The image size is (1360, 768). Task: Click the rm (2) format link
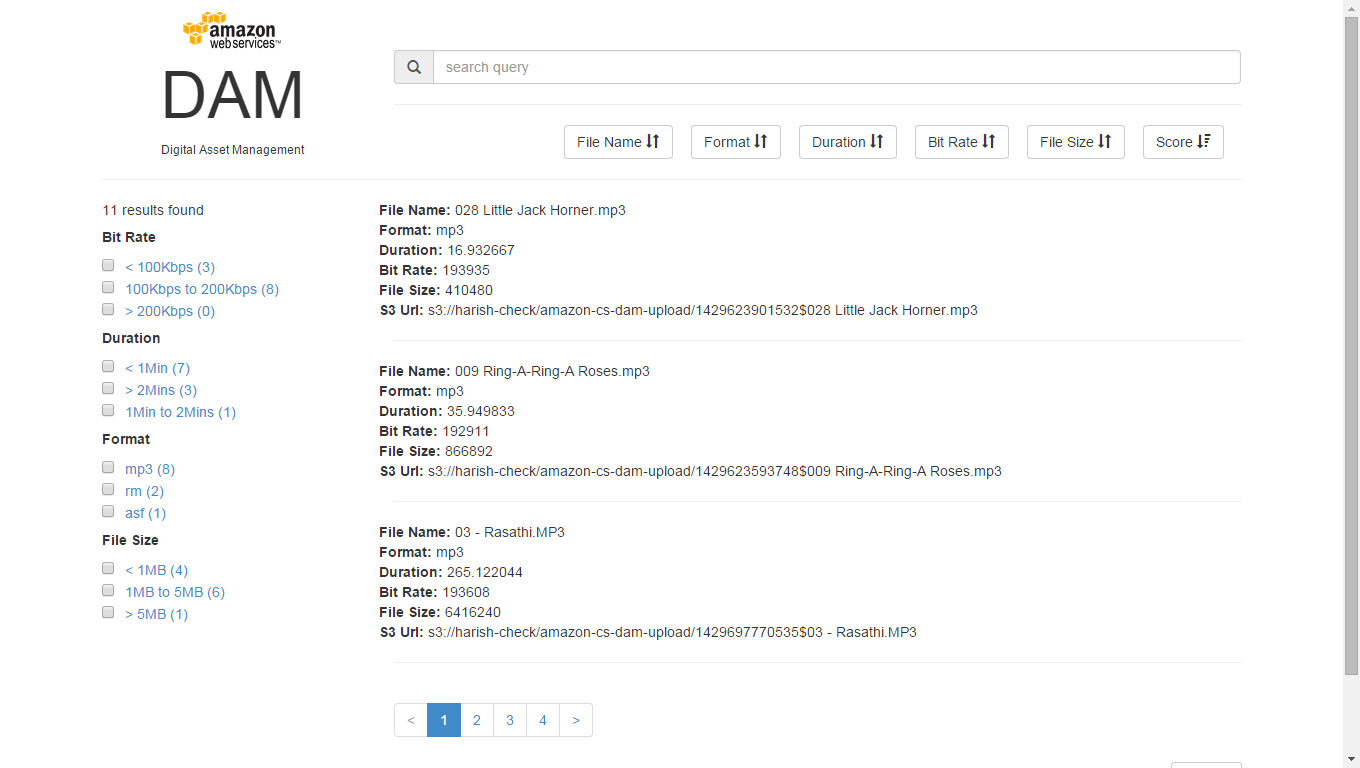(144, 491)
